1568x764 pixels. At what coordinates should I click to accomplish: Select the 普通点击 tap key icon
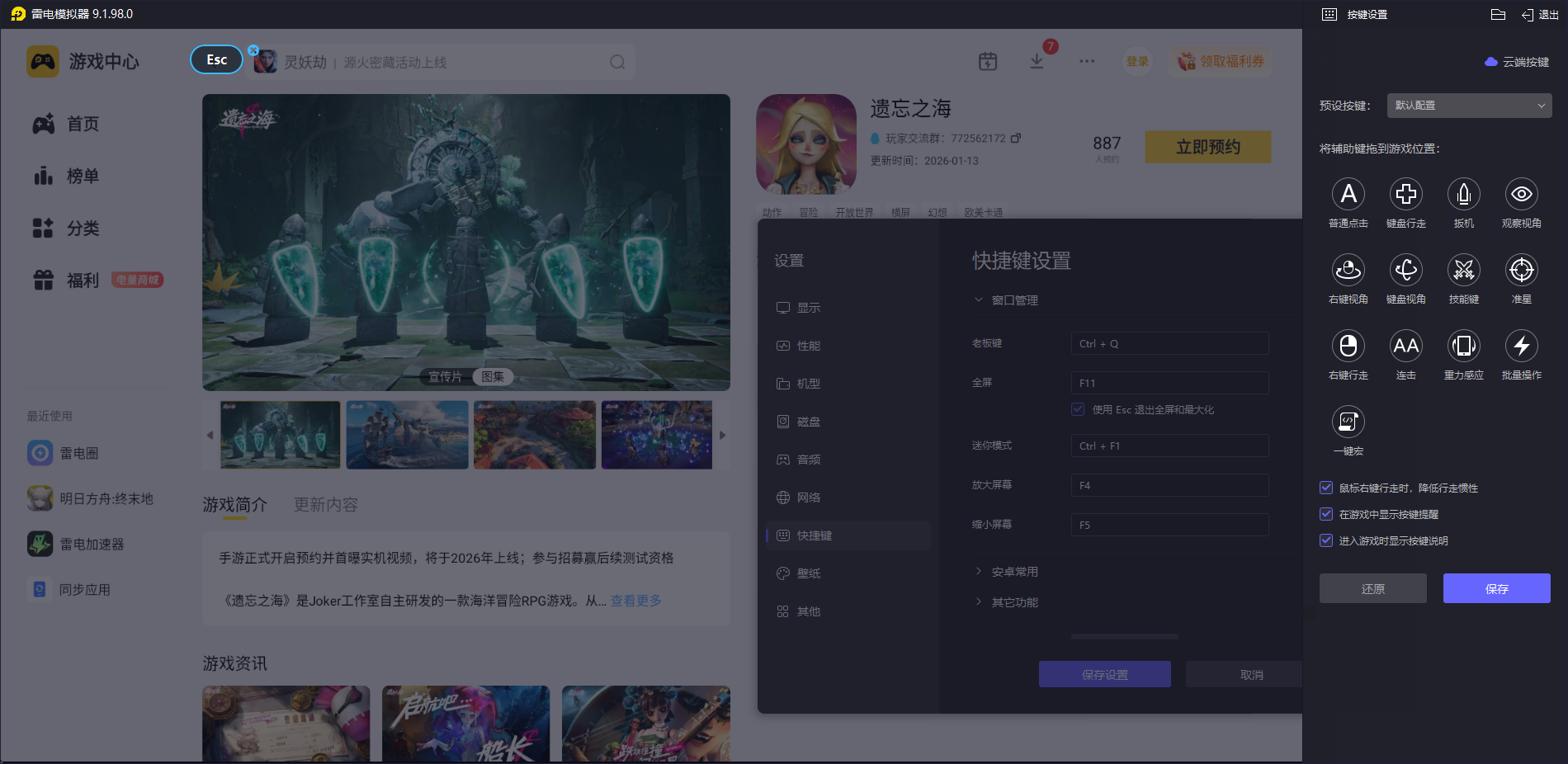coord(1348,195)
